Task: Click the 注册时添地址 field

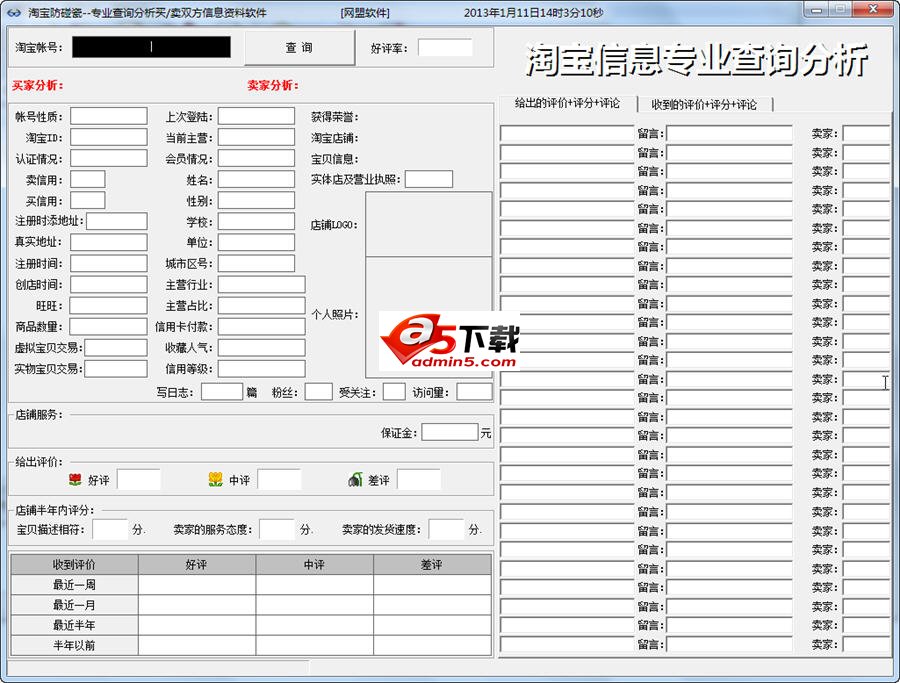Action: tap(117, 221)
